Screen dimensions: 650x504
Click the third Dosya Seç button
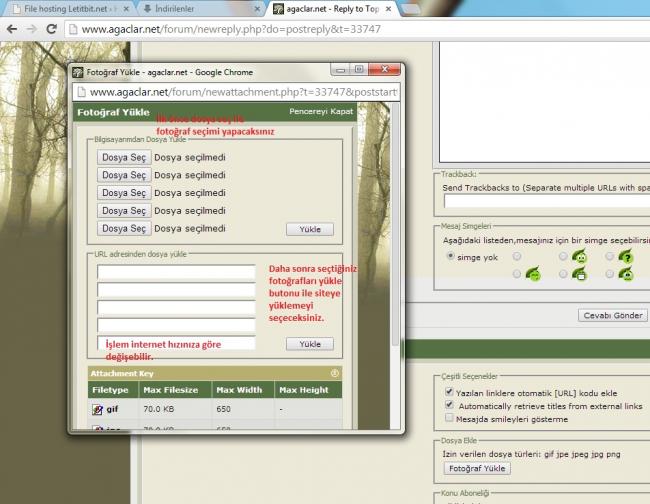124,193
